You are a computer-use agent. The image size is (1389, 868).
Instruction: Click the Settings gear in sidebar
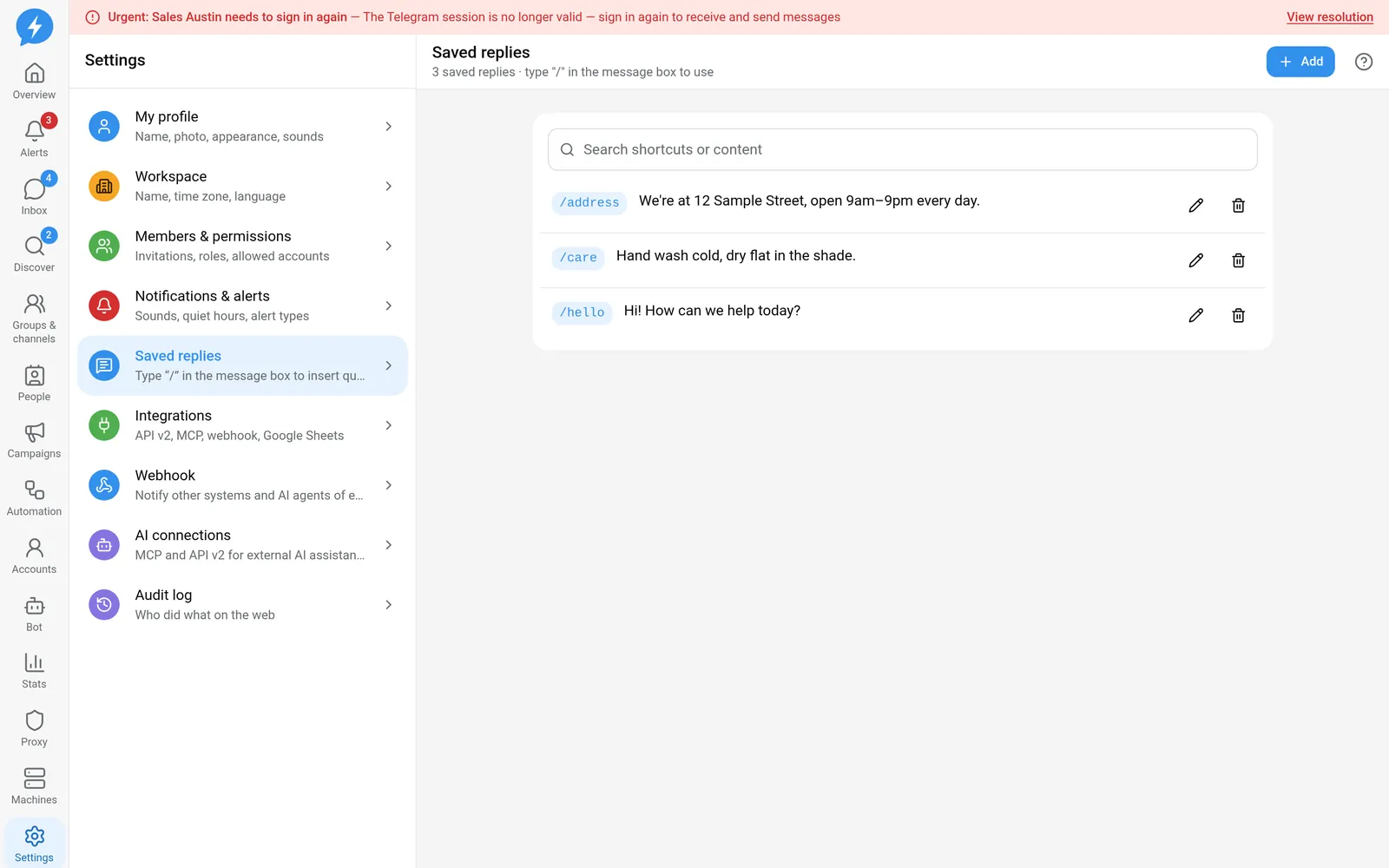[x=34, y=845]
